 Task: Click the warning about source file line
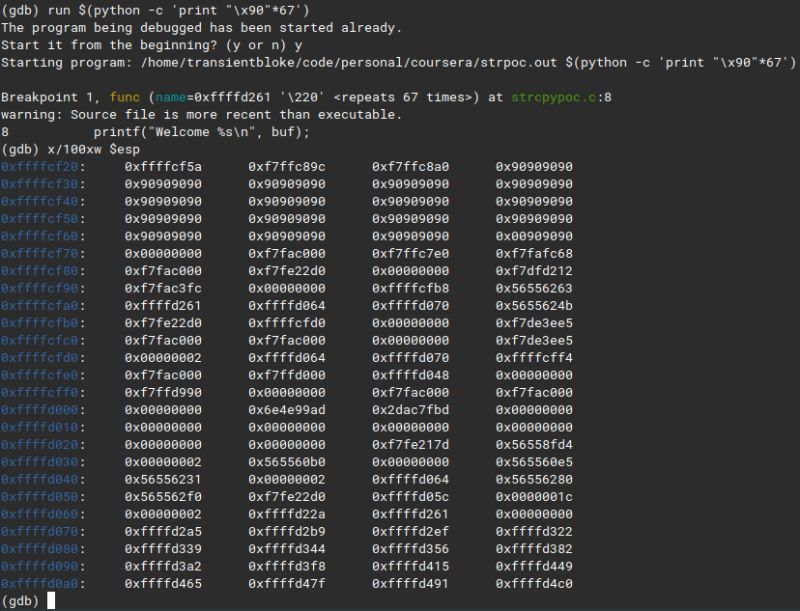tap(202, 114)
